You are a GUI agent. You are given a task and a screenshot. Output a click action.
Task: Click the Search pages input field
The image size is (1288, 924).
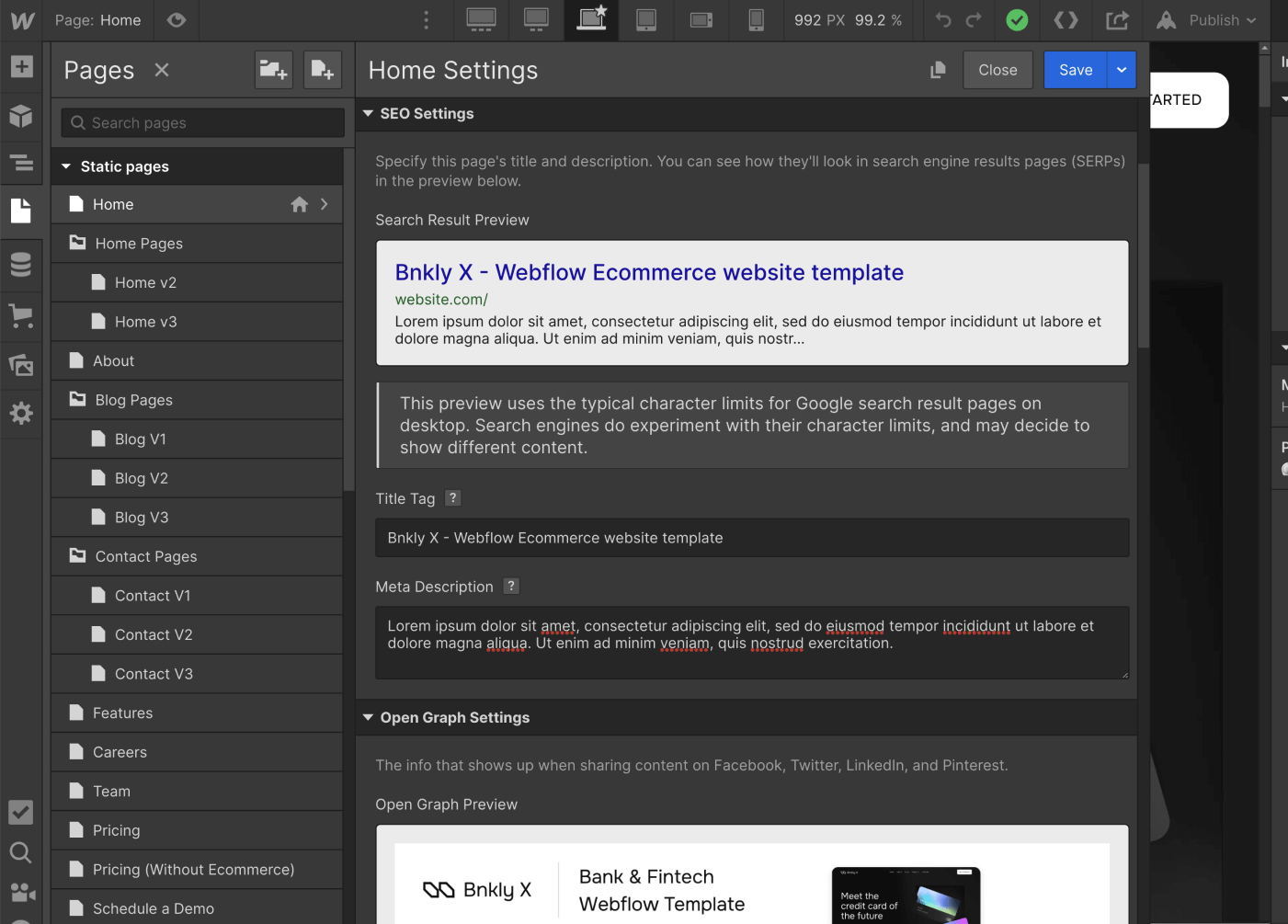[203, 122]
